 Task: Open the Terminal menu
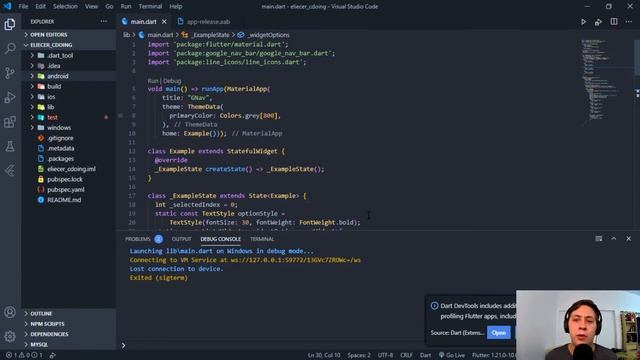[150, 7]
